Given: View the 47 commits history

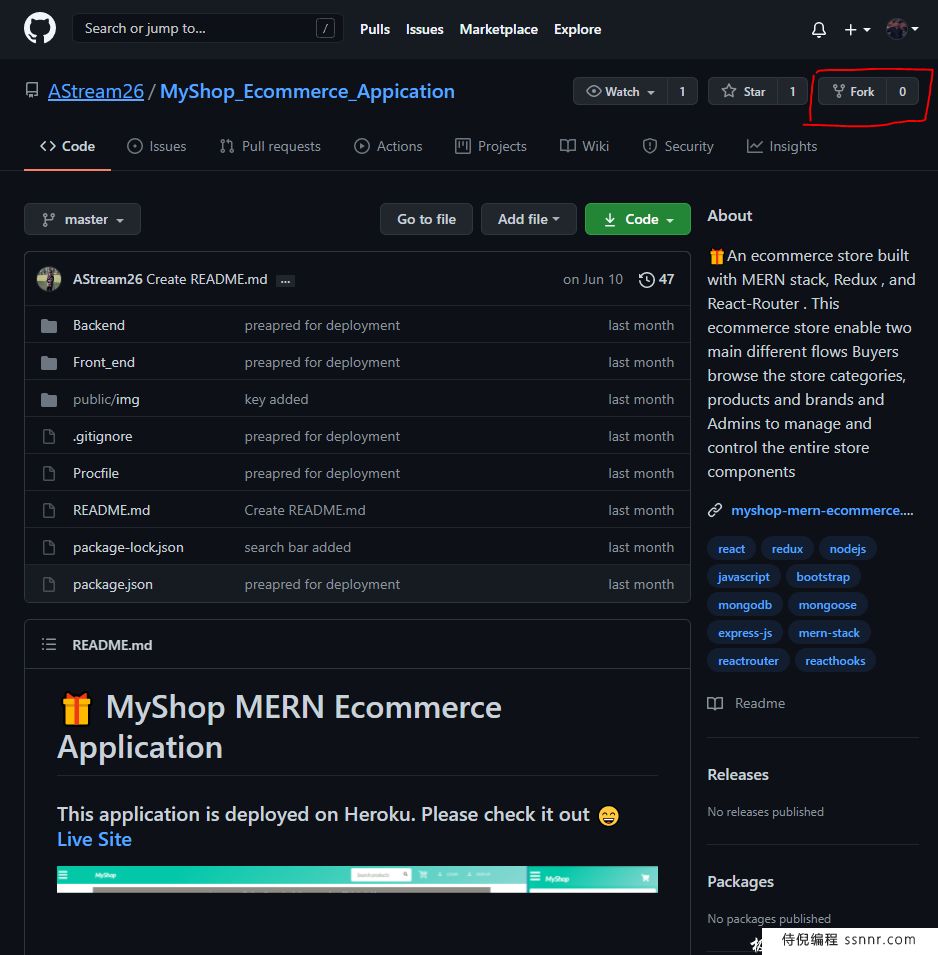Looking at the screenshot, I should (656, 279).
